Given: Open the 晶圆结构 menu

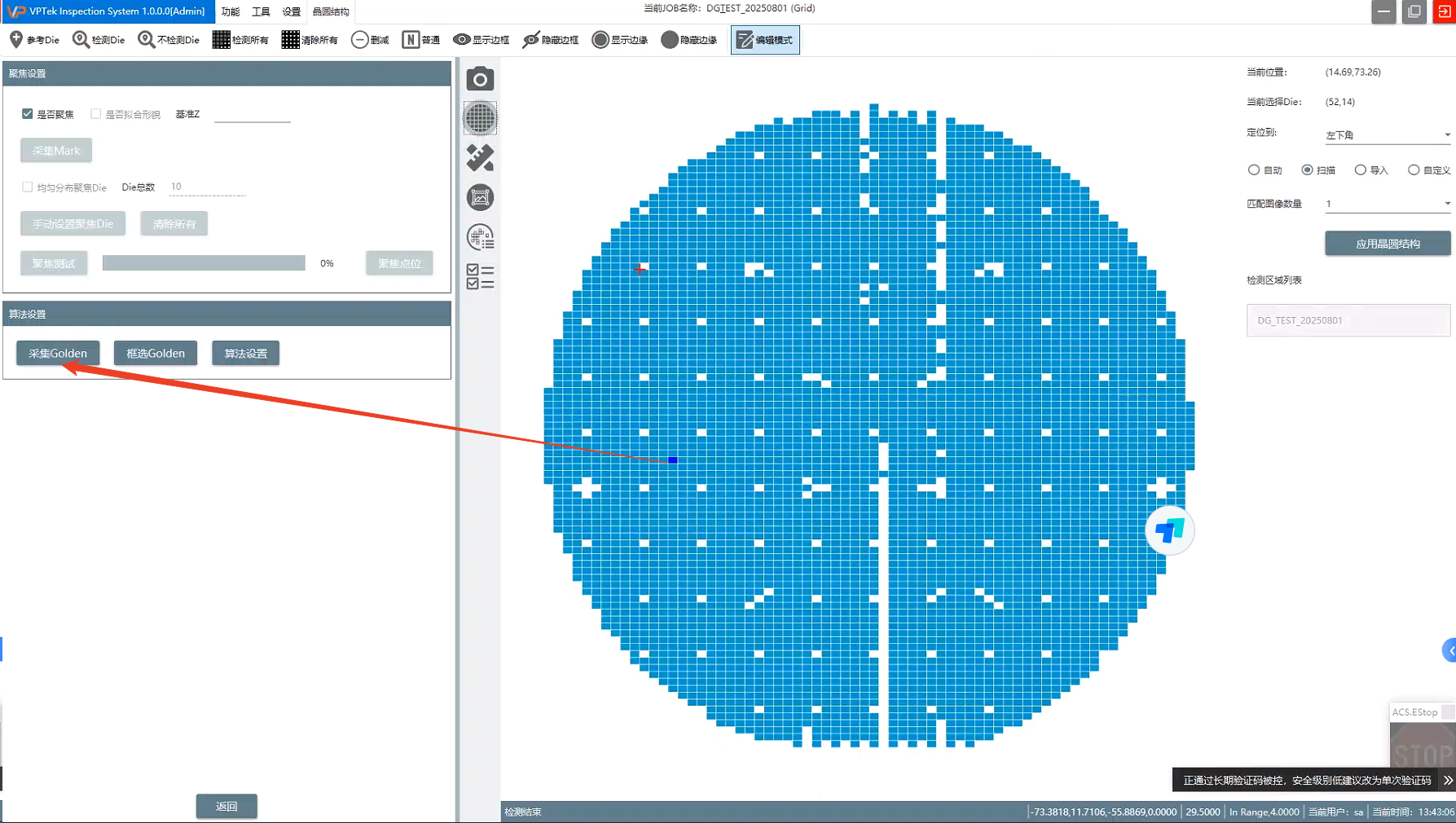Looking at the screenshot, I should click(x=331, y=11).
